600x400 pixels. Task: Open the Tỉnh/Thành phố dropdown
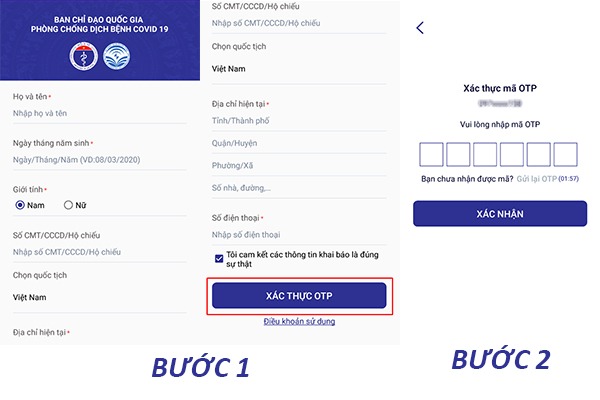point(299,121)
